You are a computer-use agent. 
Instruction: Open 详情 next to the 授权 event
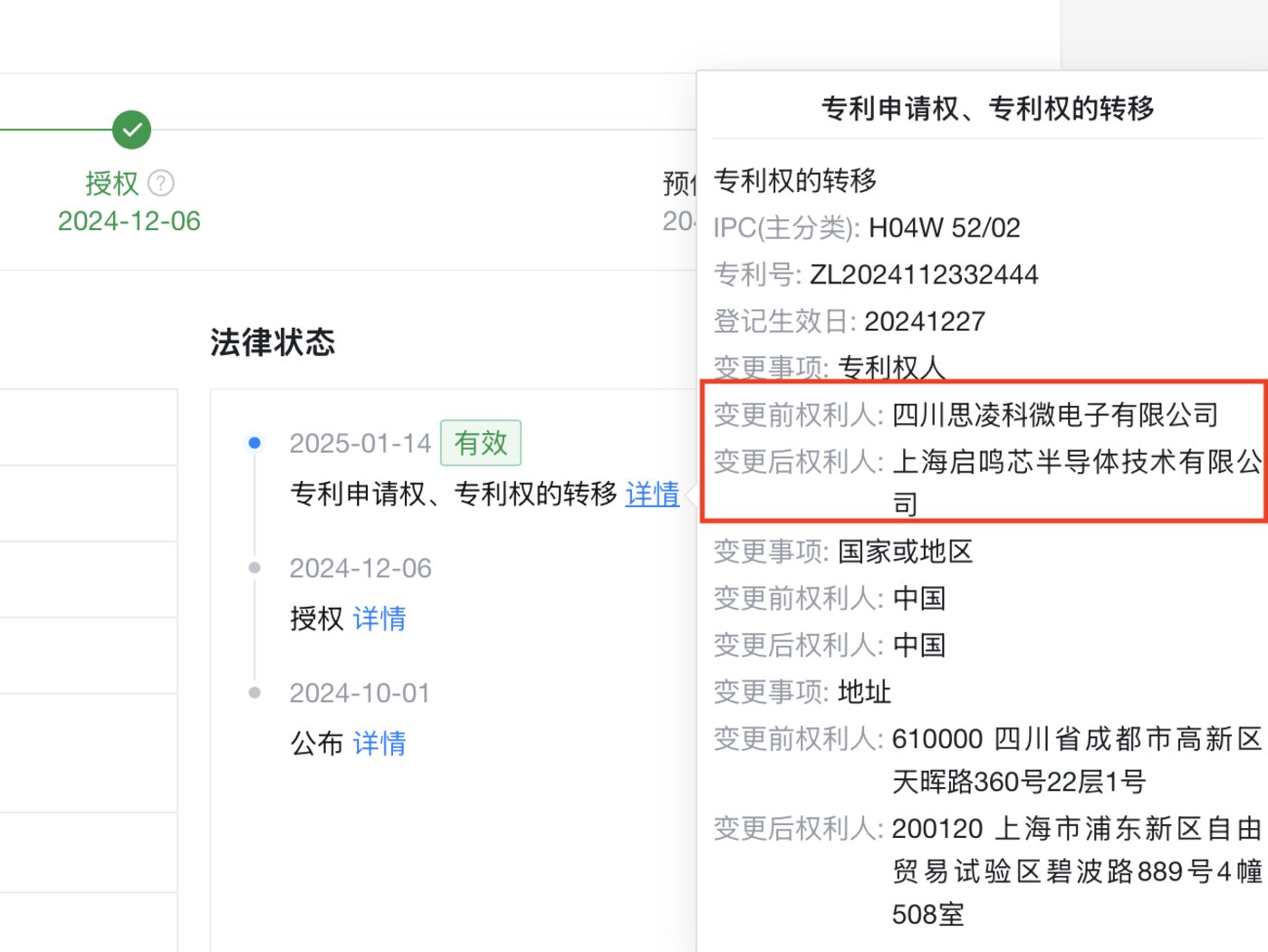click(x=379, y=619)
